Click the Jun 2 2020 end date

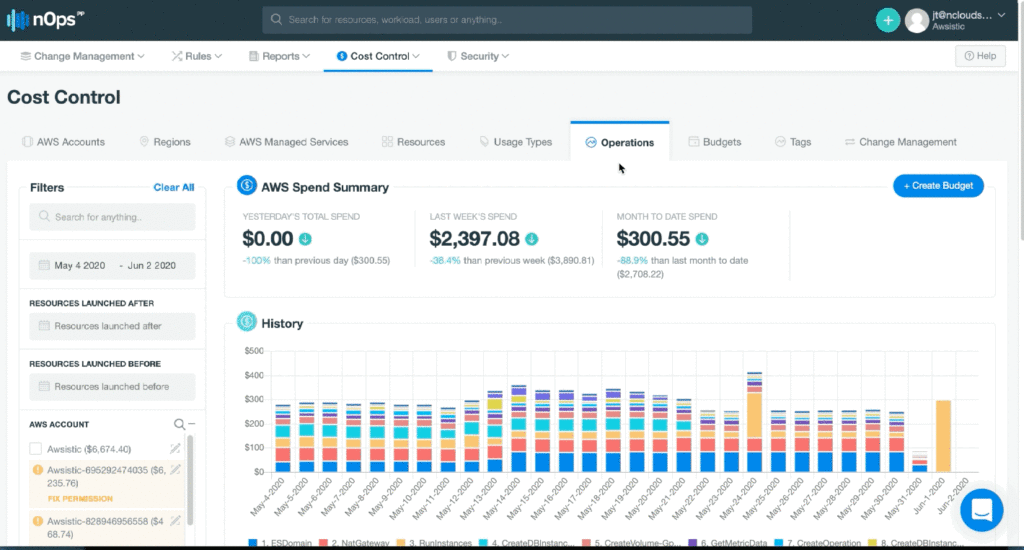152,265
